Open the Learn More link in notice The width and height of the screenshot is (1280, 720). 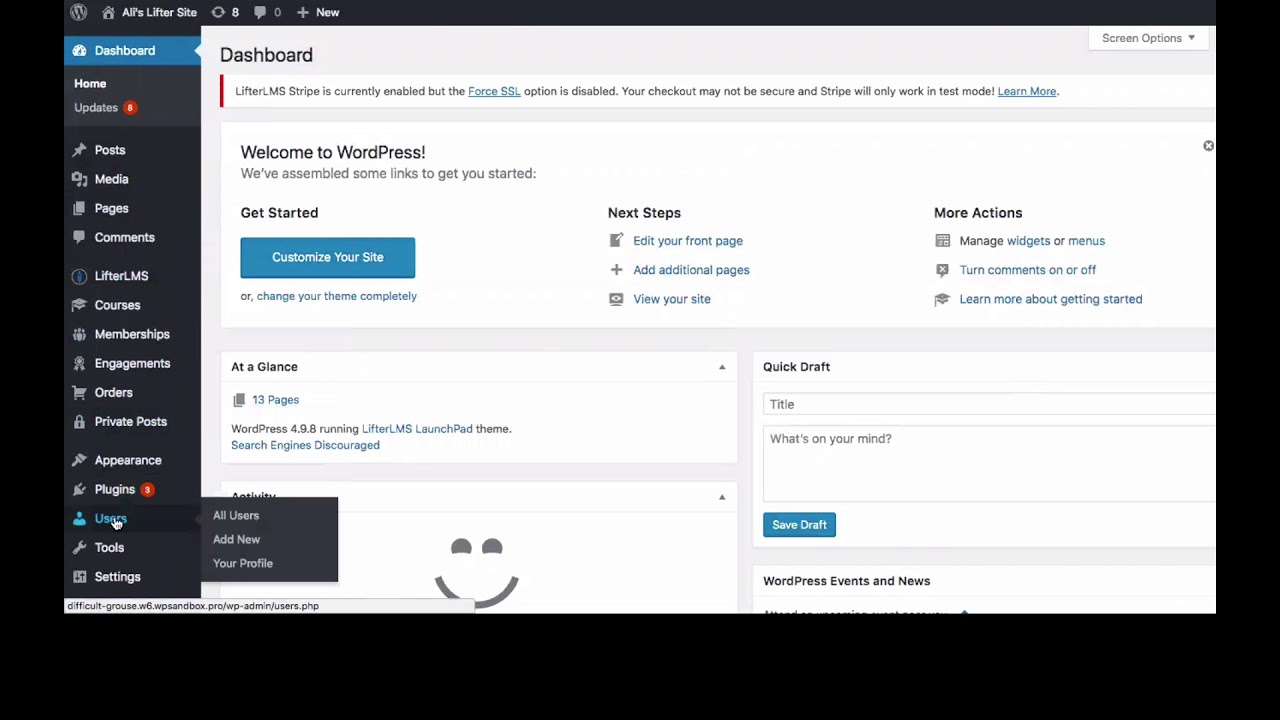[x=1027, y=91]
